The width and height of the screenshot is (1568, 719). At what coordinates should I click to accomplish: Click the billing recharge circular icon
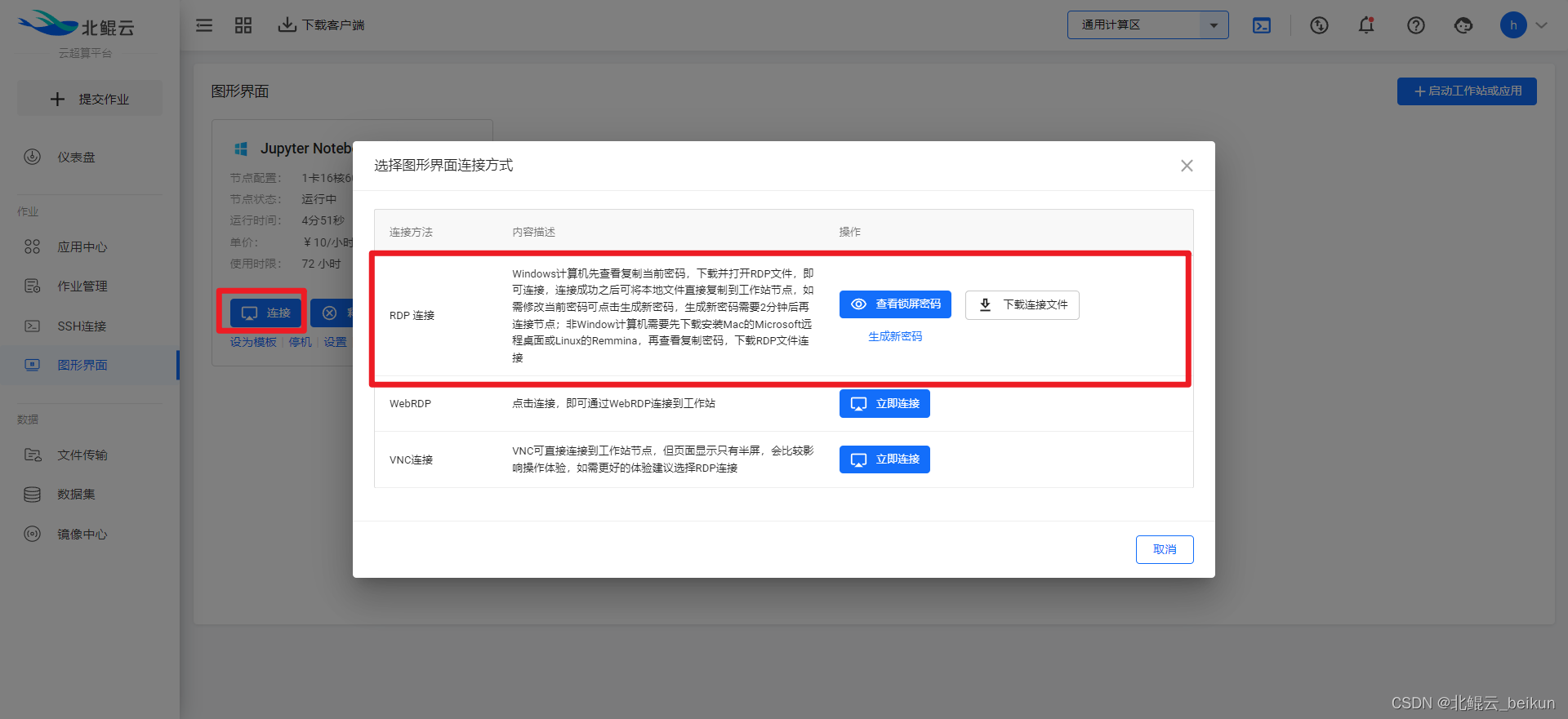tap(1319, 25)
